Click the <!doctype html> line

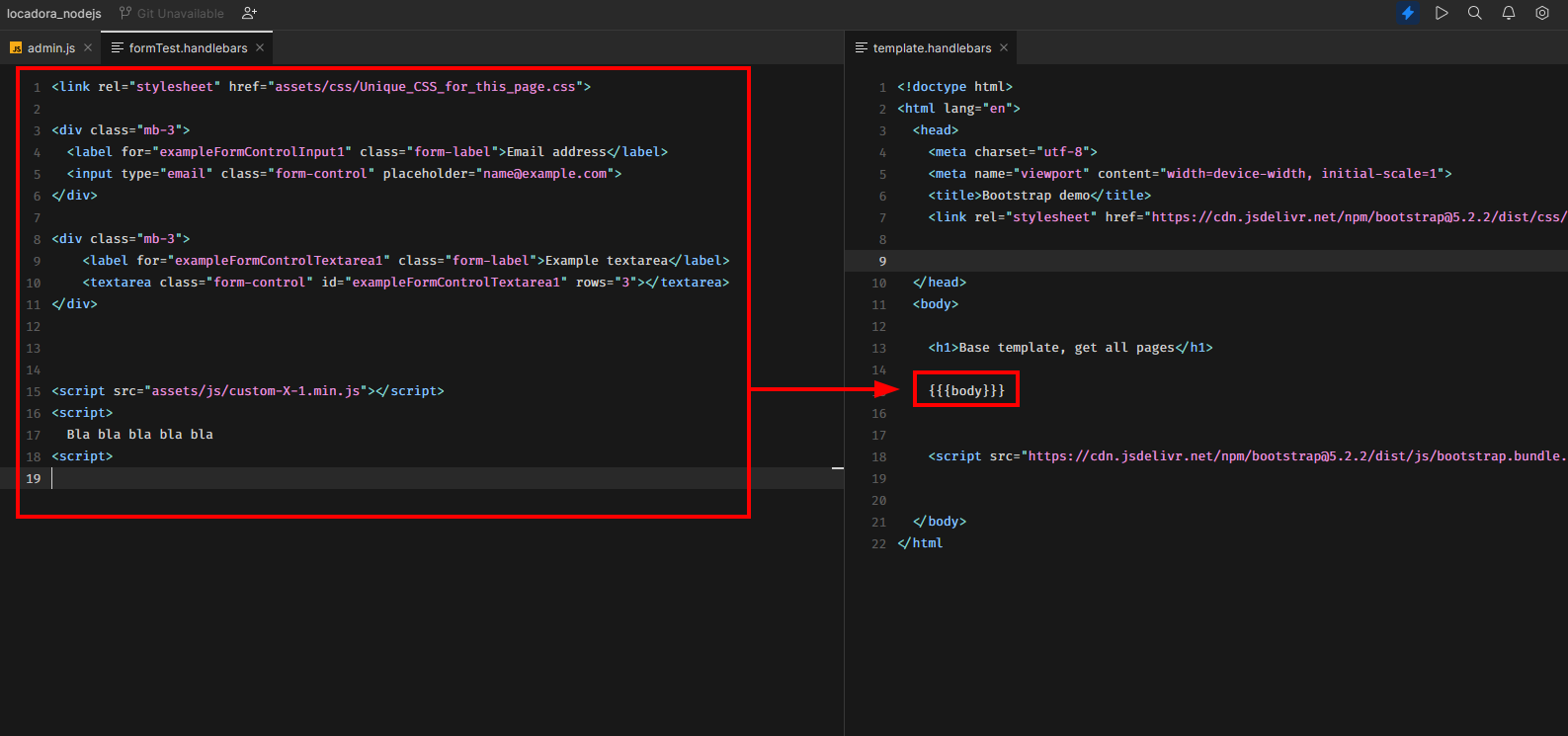click(x=954, y=87)
